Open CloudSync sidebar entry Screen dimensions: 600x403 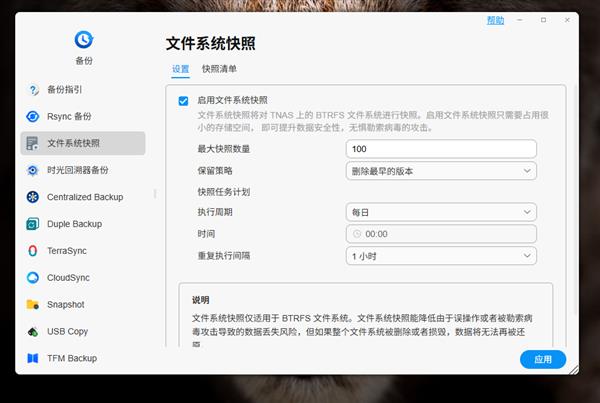tap(83, 277)
